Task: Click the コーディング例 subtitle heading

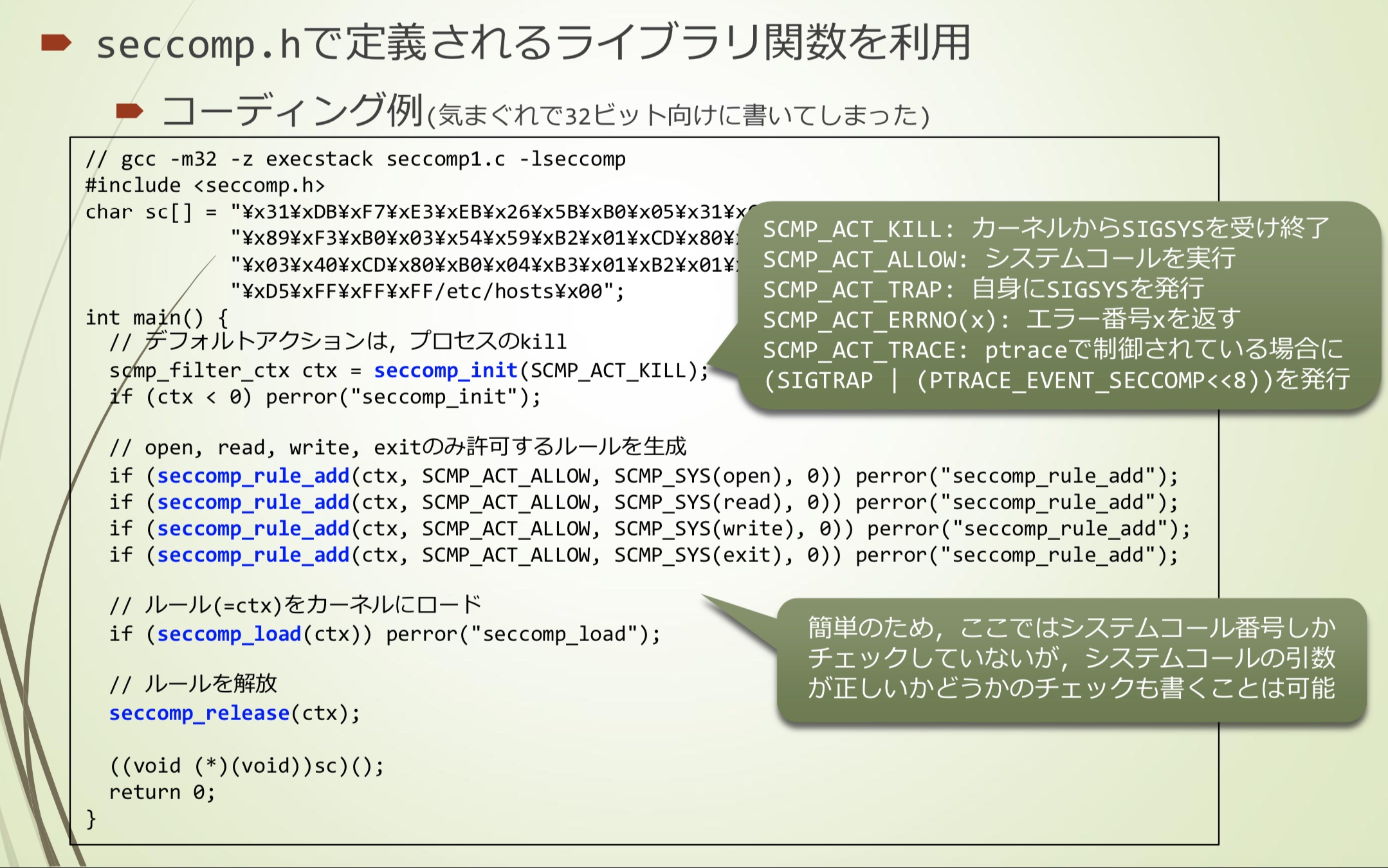Action: coord(293,111)
